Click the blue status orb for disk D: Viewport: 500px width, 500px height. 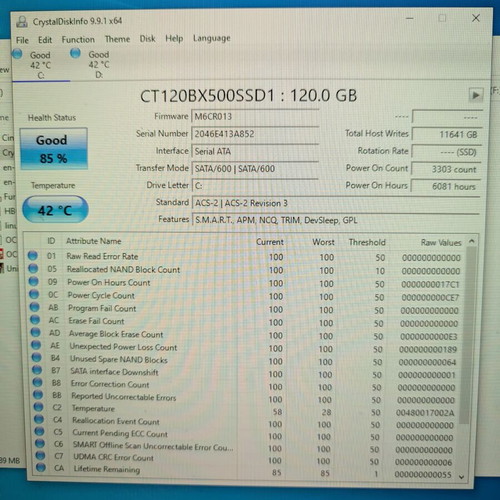point(75,53)
